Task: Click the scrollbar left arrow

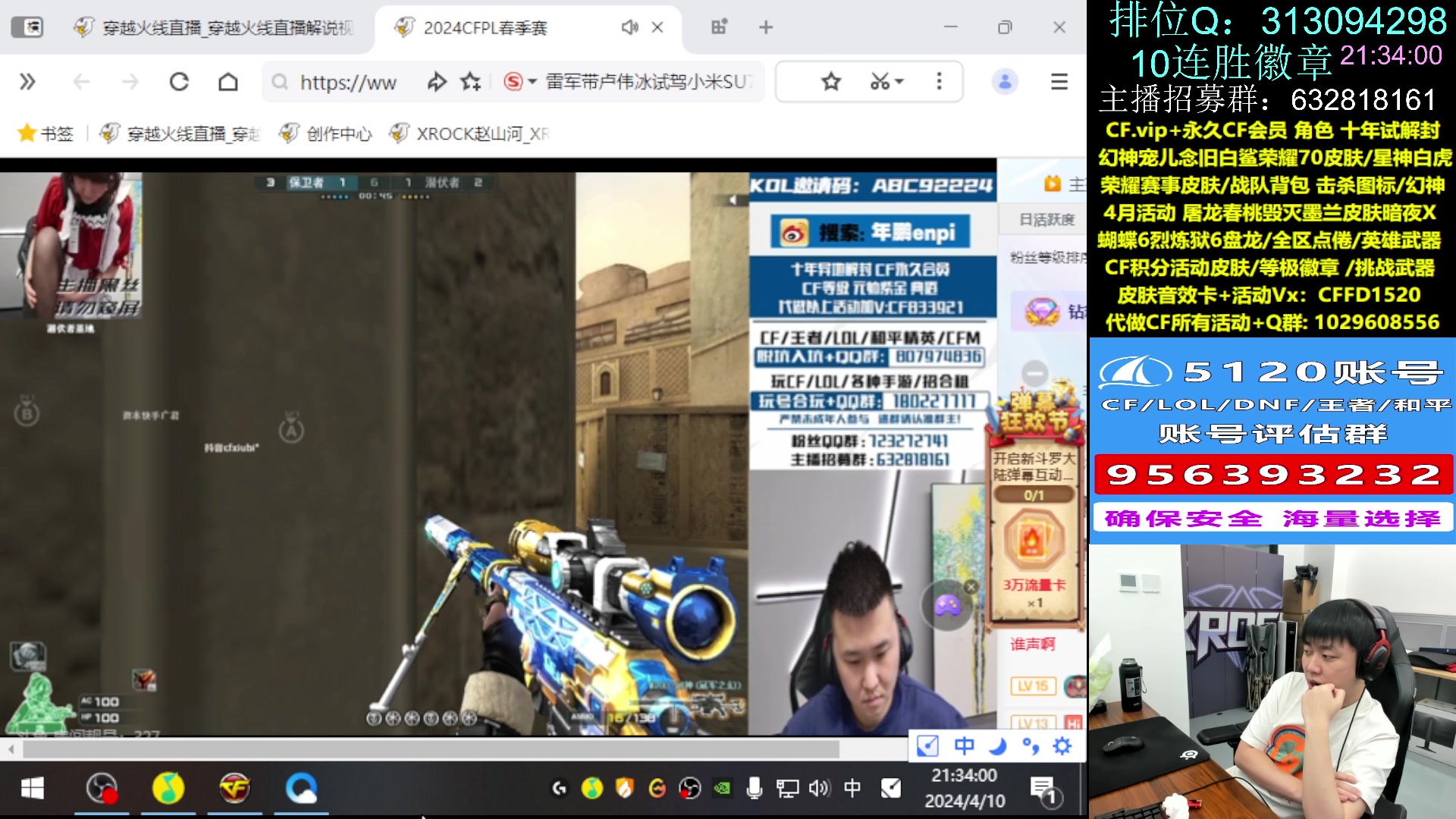Action: 11,750
